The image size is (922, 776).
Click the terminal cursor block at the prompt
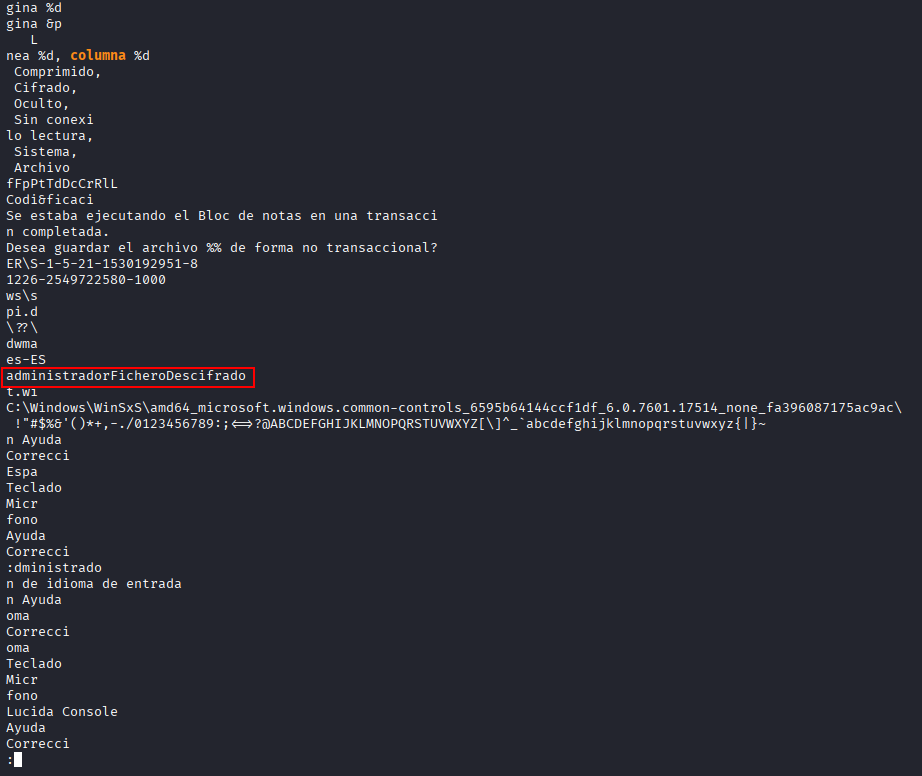coord(18,760)
